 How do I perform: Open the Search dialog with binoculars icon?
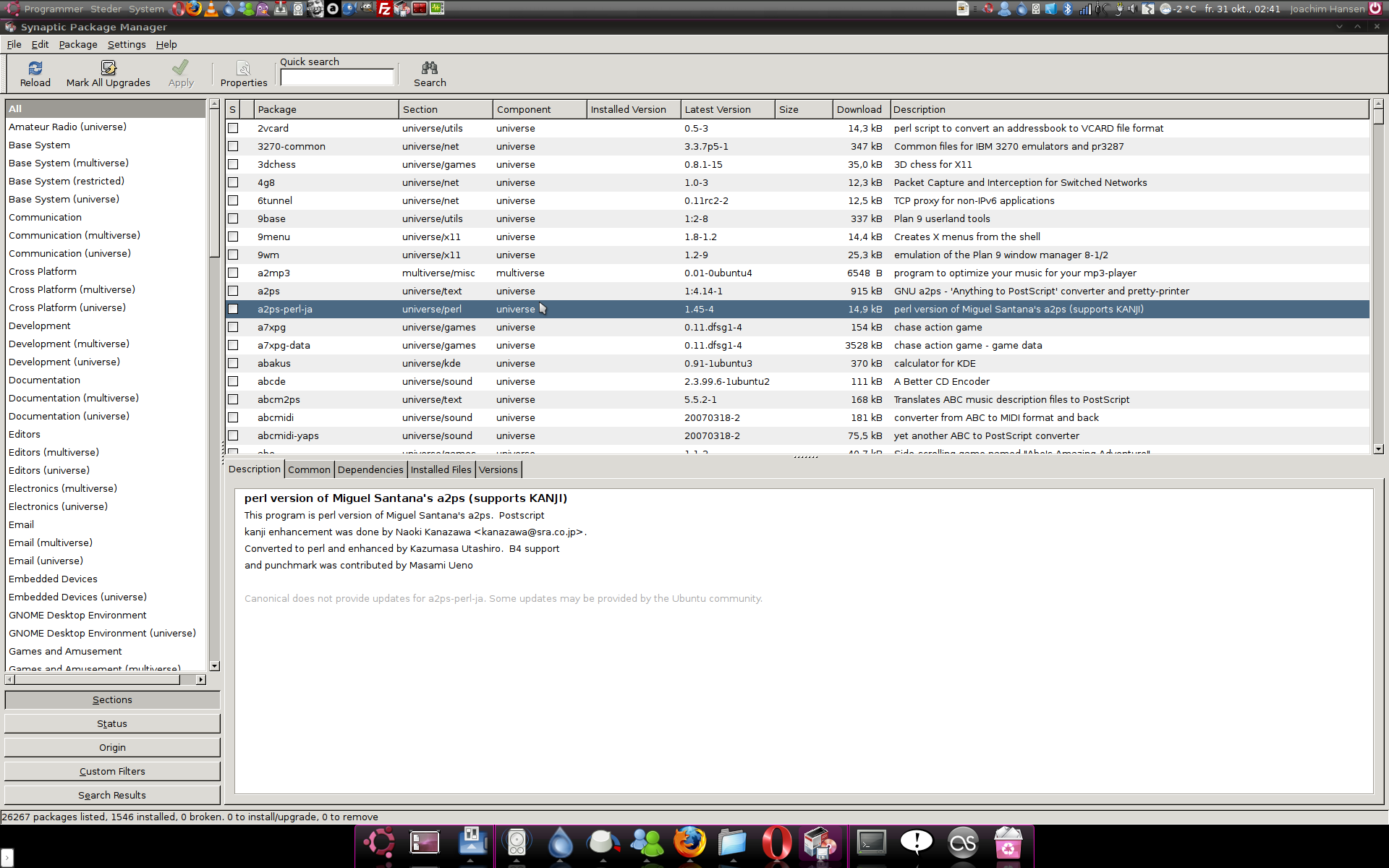[x=430, y=74]
